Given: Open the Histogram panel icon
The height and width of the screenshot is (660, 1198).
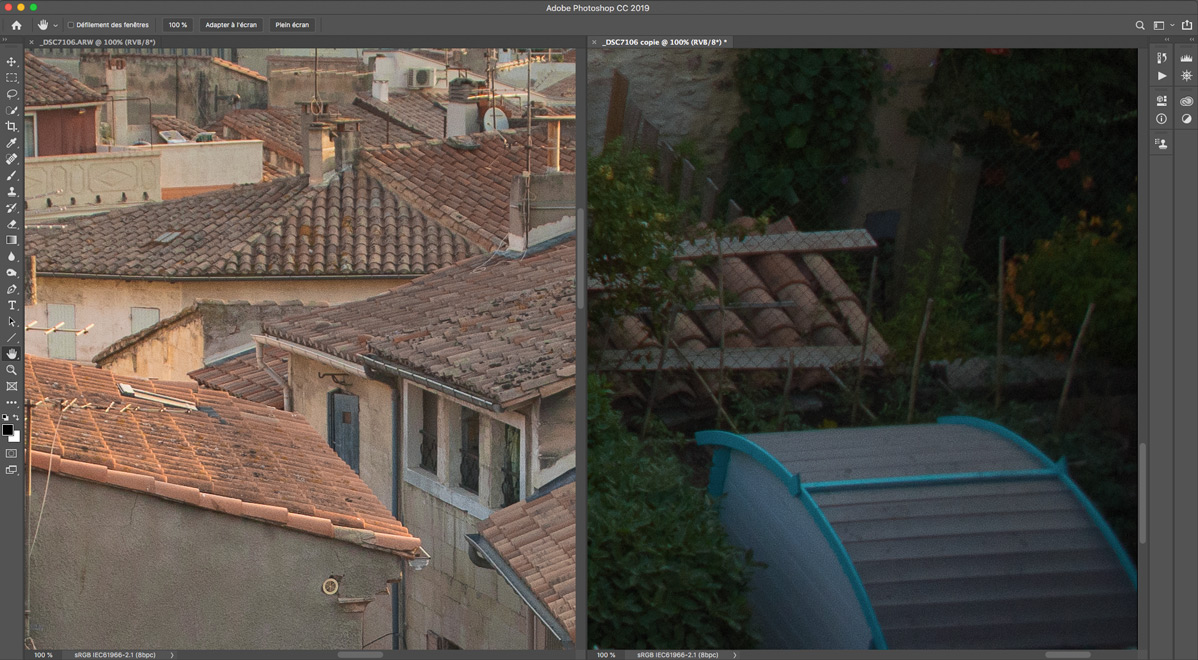Looking at the screenshot, I should point(1186,59).
